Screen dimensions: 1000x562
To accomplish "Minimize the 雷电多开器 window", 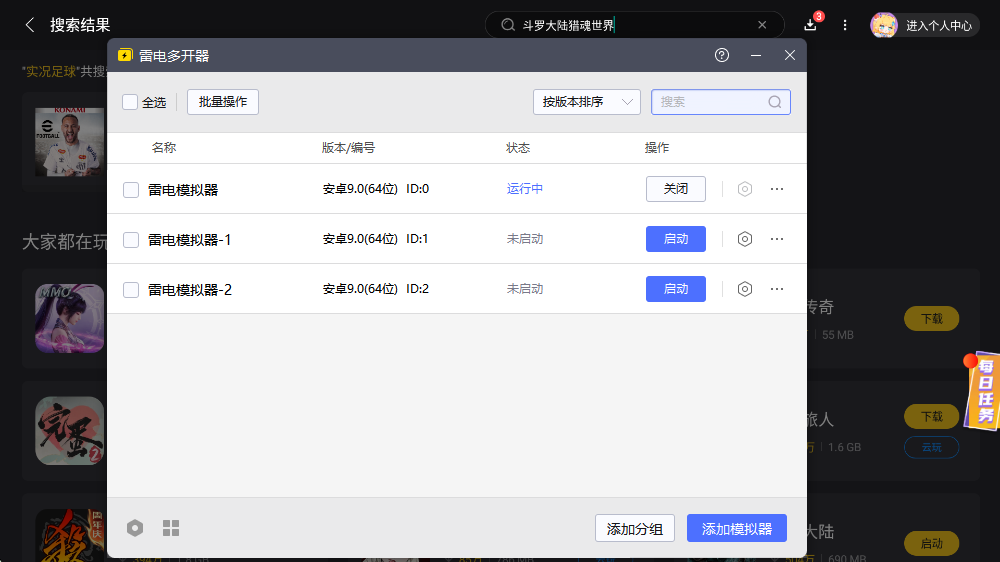I will tap(756, 55).
